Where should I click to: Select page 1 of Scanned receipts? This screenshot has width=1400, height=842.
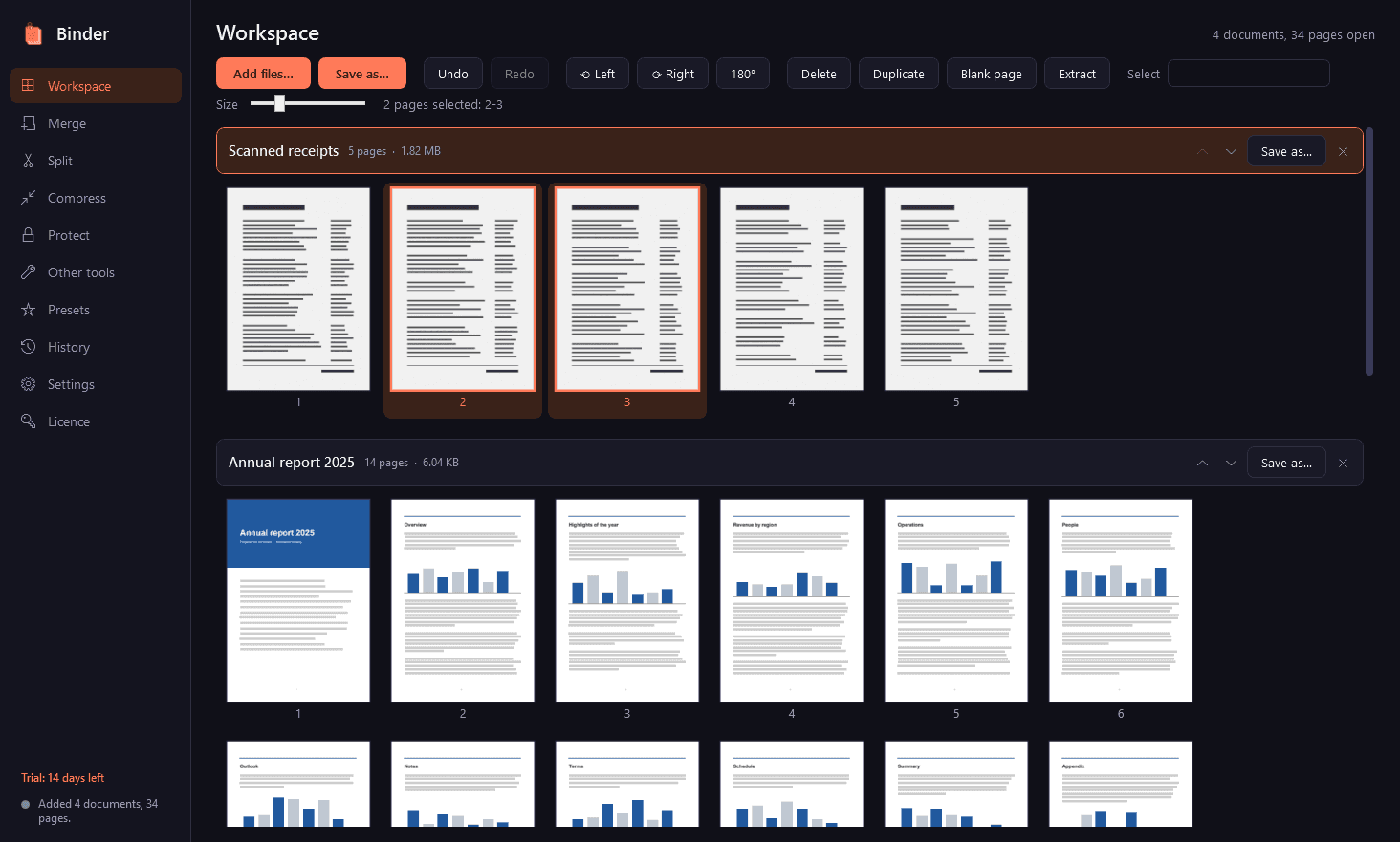coord(298,289)
